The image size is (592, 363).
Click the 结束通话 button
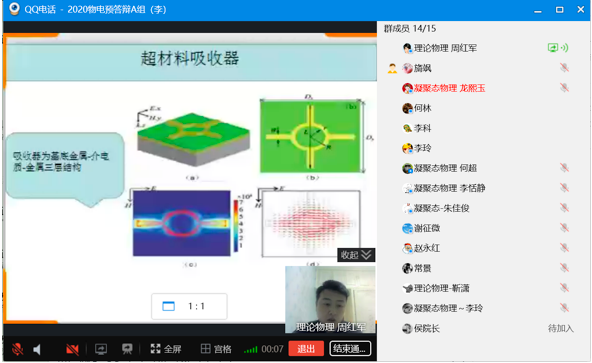[350, 348]
